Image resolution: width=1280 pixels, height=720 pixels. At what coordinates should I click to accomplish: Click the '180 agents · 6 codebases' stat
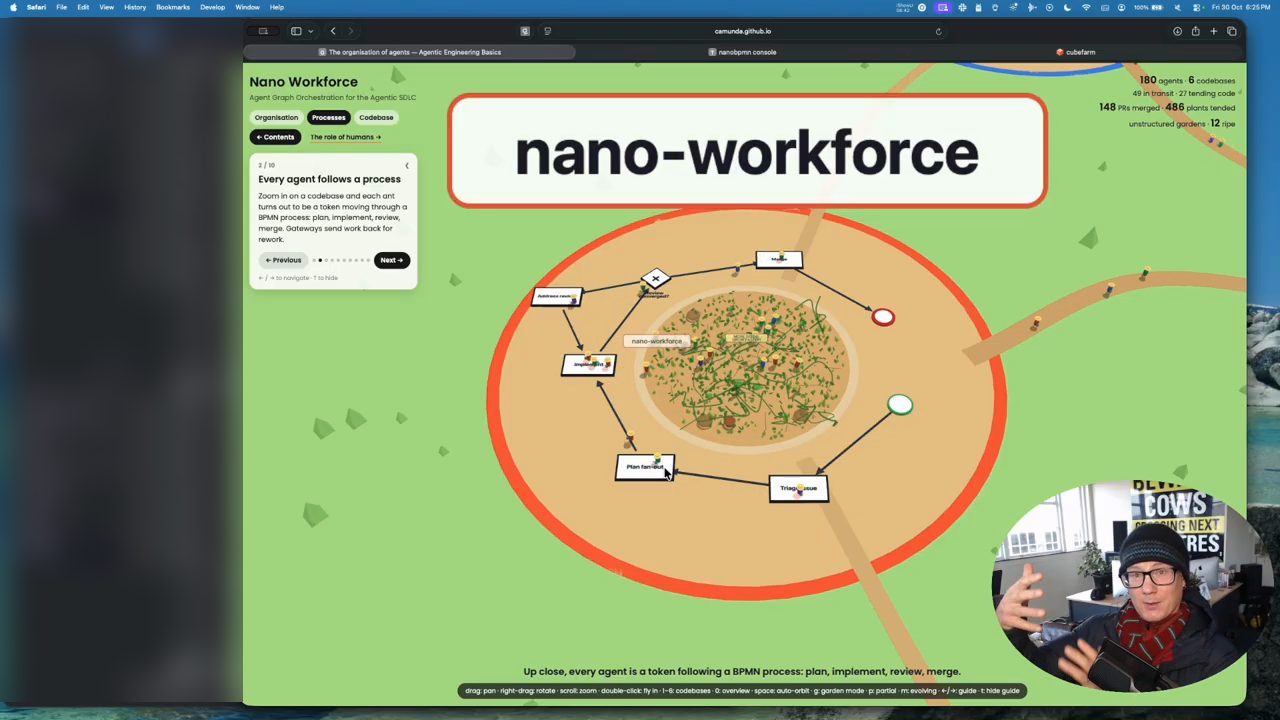pyautogui.click(x=1187, y=80)
